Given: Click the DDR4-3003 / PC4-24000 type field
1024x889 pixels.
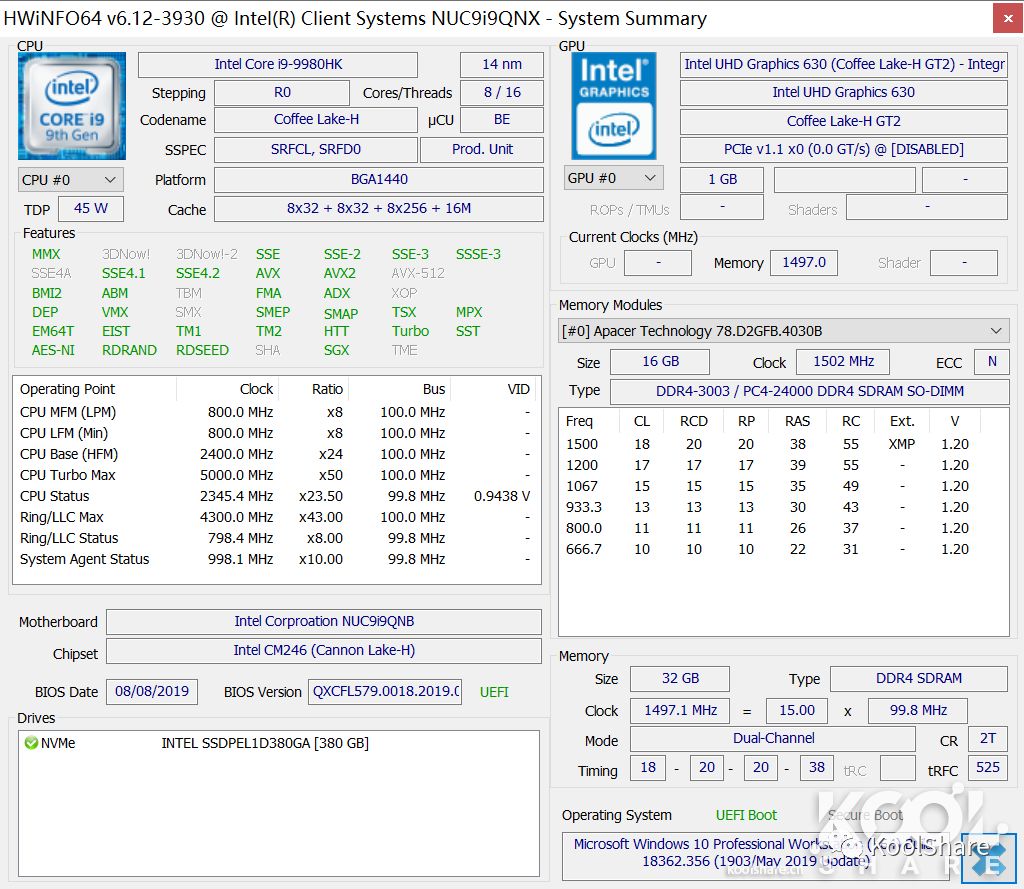Looking at the screenshot, I should [x=810, y=392].
